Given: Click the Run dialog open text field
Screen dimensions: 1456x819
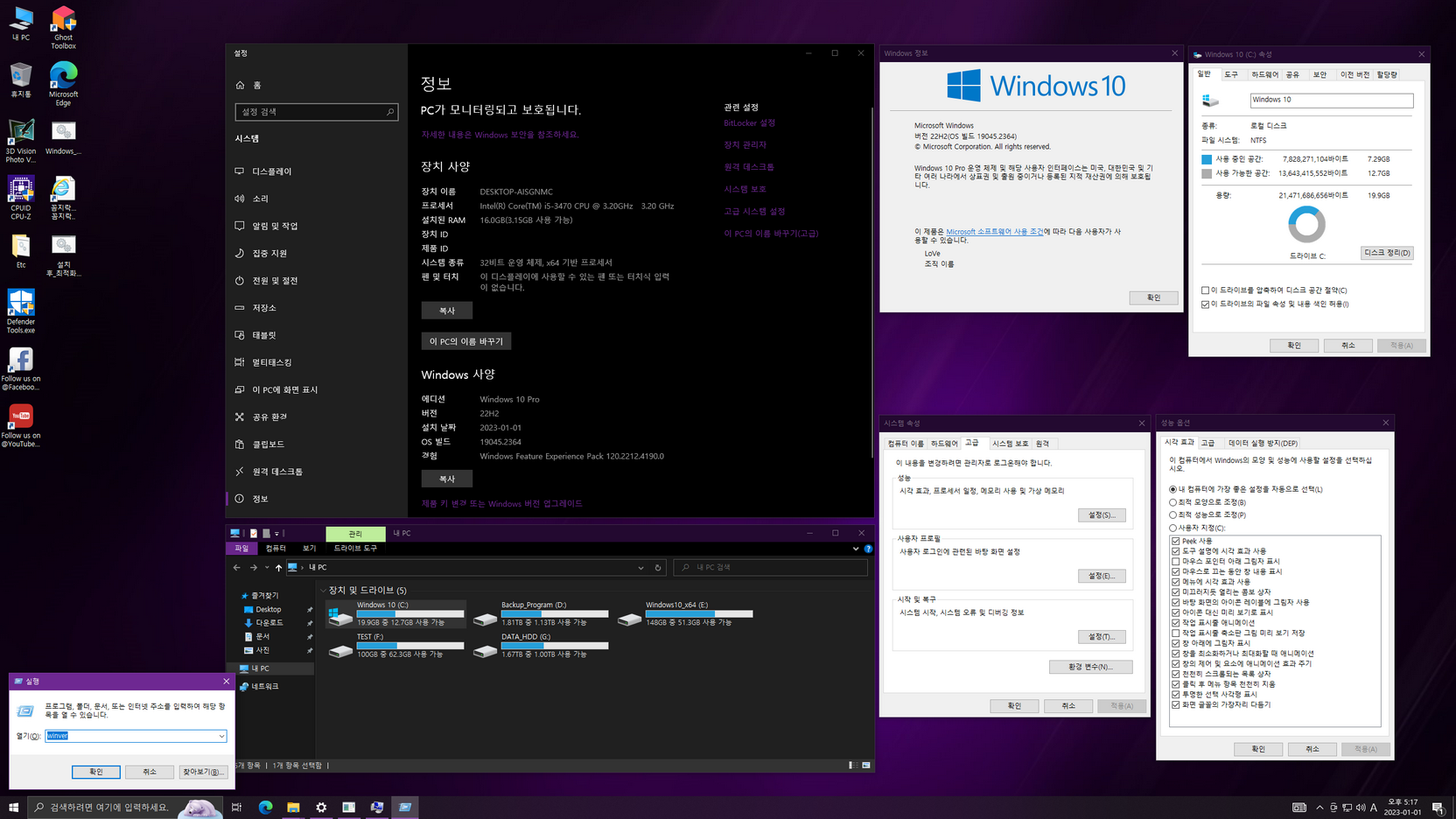Looking at the screenshot, I should pyautogui.click(x=136, y=736).
